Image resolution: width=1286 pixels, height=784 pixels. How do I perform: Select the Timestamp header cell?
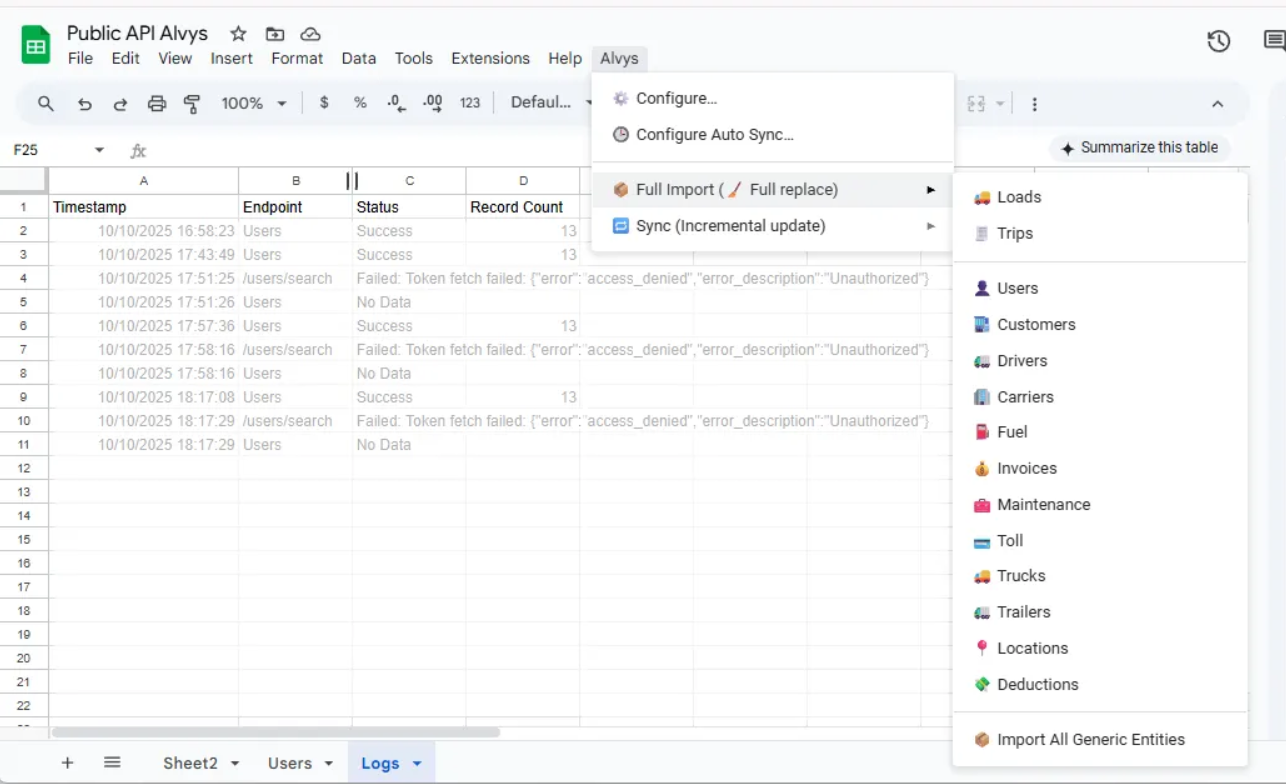pyautogui.click(x=144, y=207)
